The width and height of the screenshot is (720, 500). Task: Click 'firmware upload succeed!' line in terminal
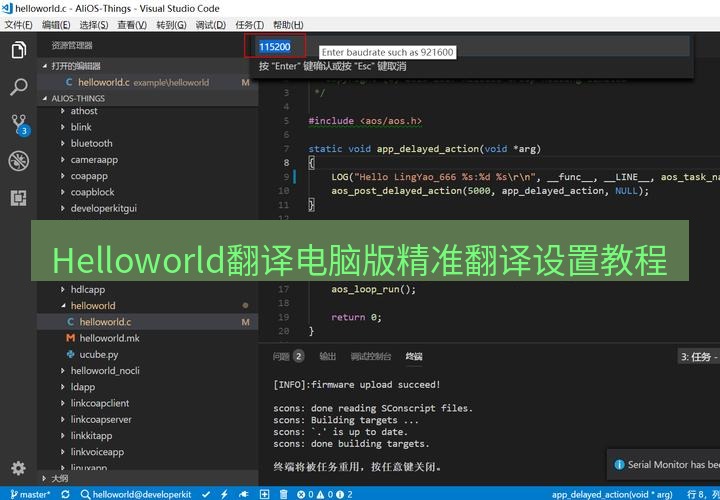[x=357, y=385]
